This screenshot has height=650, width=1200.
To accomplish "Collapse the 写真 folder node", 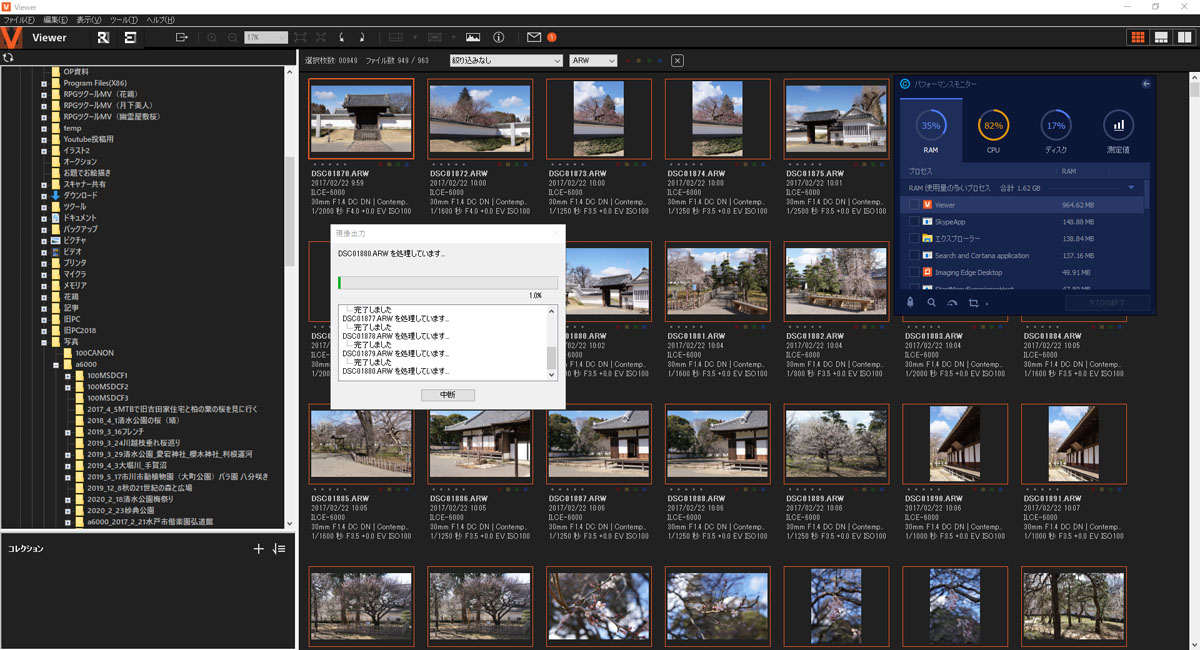I will pyautogui.click(x=44, y=341).
